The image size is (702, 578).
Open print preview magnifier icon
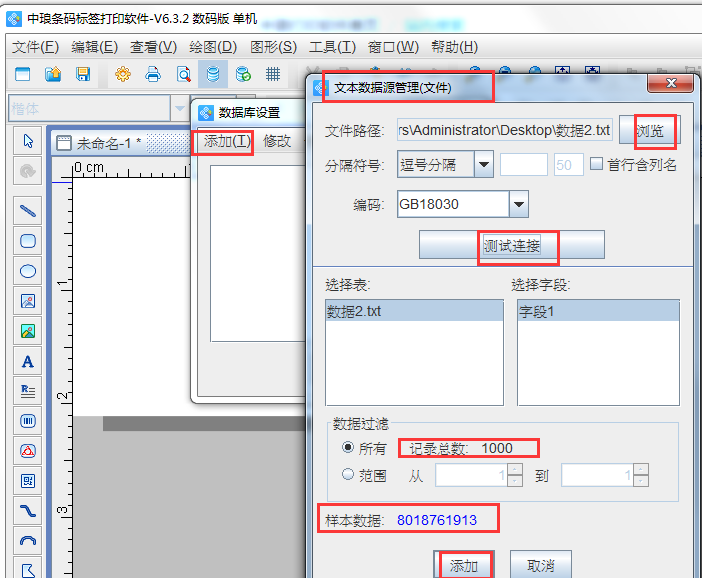183,74
